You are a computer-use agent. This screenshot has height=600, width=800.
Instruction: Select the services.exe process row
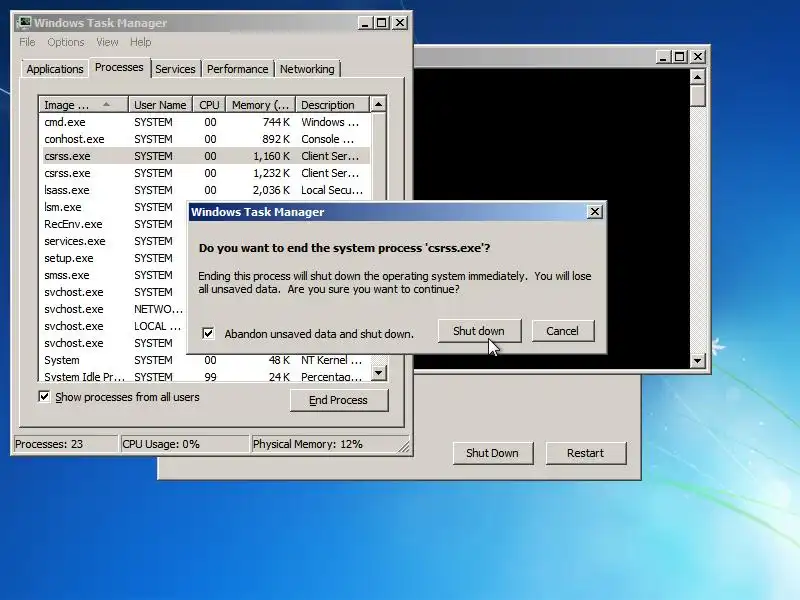click(113, 241)
